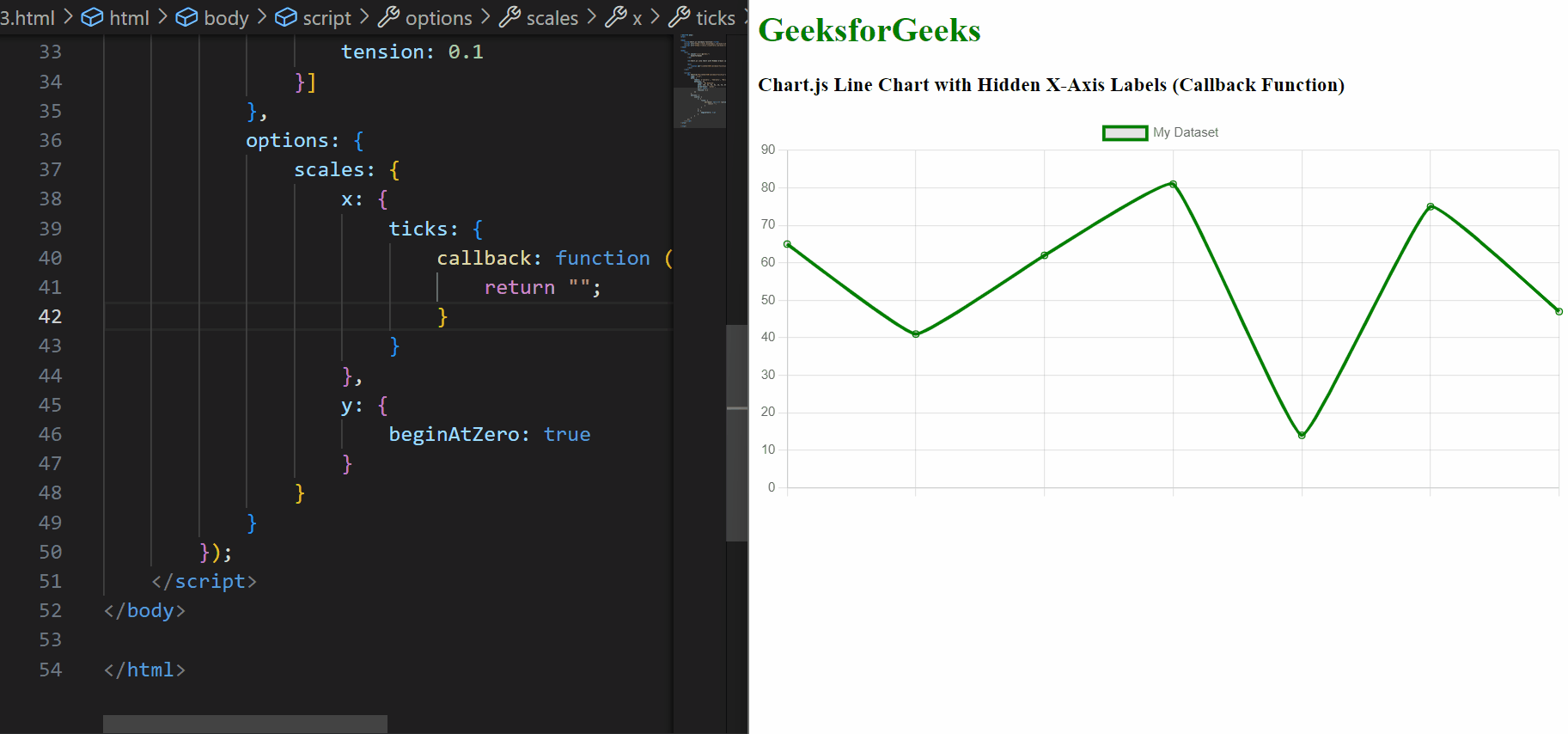Viewport: 1568px width, 734px height.
Task: Click the chart data point at value 75
Action: pyautogui.click(x=1431, y=206)
